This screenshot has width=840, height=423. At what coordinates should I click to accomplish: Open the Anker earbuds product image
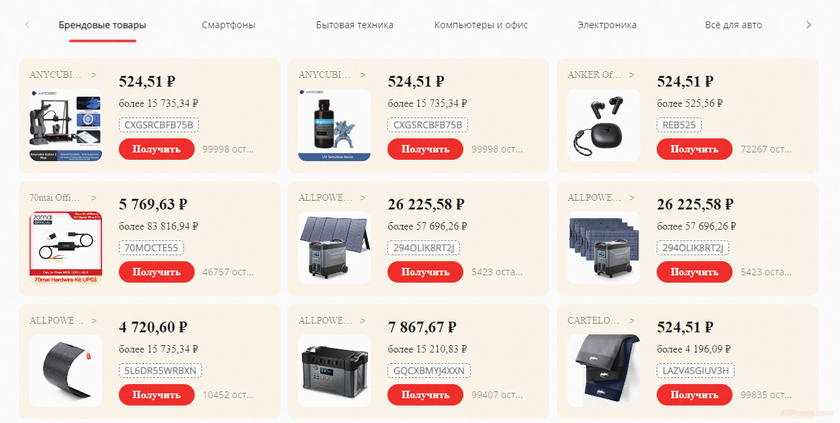click(603, 125)
